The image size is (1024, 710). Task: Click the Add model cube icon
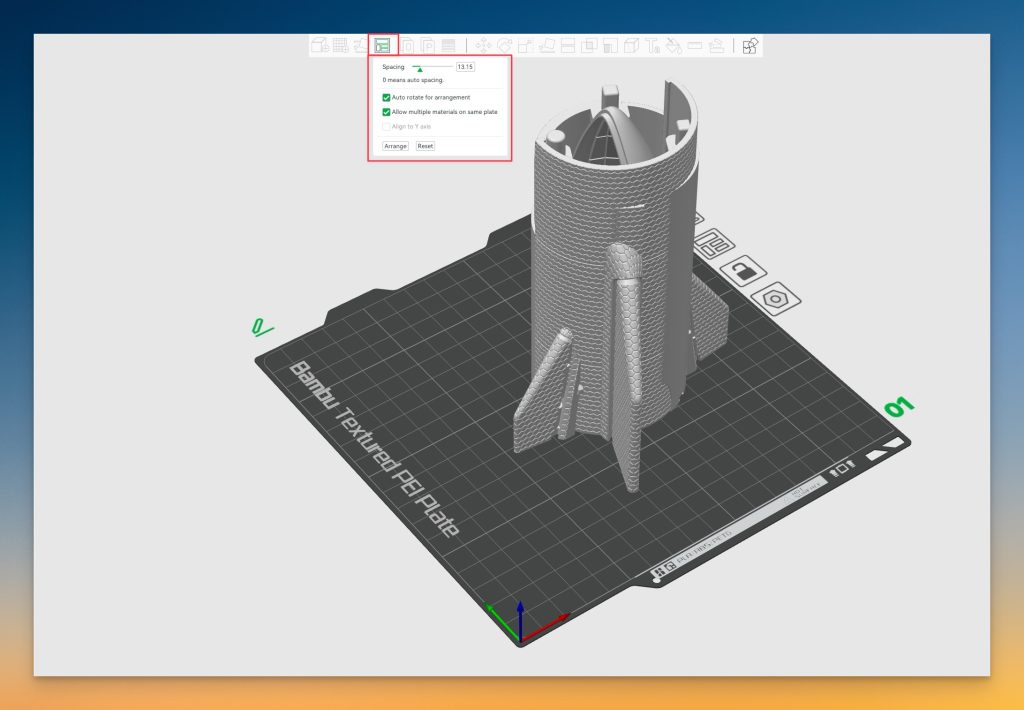pyautogui.click(x=320, y=46)
